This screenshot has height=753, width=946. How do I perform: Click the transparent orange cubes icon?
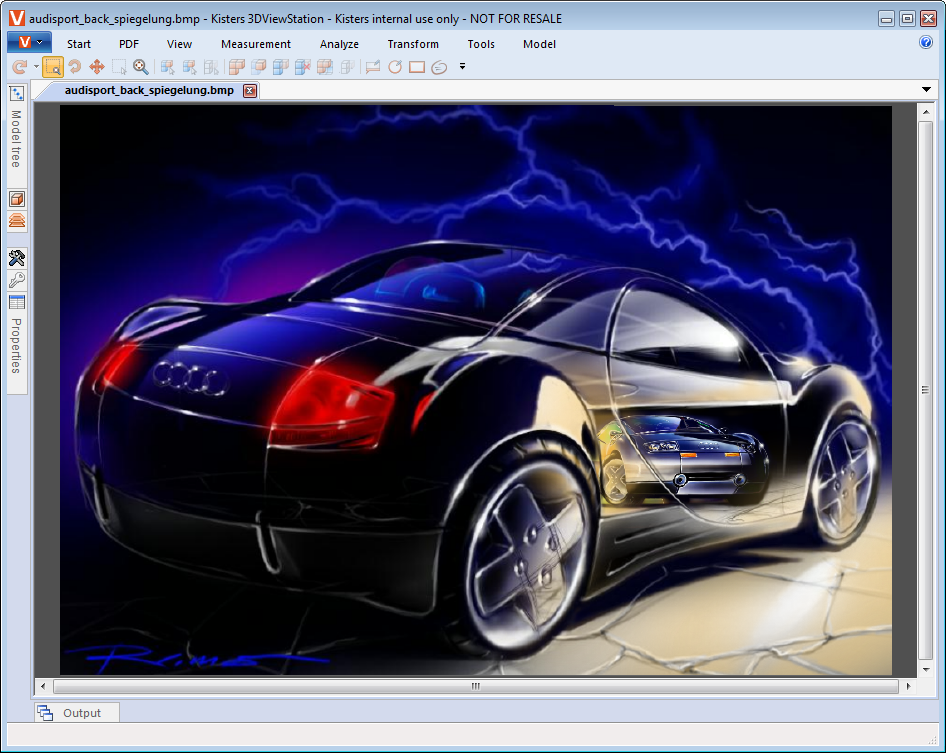(259, 66)
